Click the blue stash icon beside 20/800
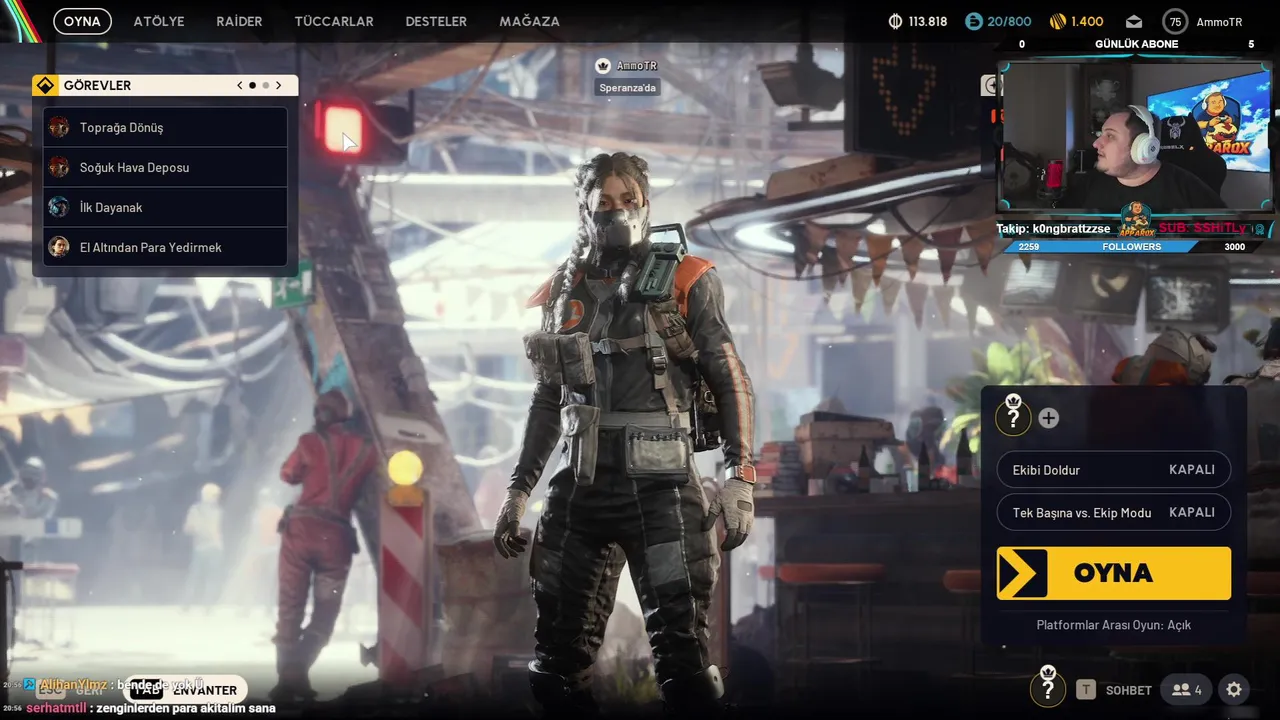The width and height of the screenshot is (1280, 720). pyautogui.click(x=973, y=21)
